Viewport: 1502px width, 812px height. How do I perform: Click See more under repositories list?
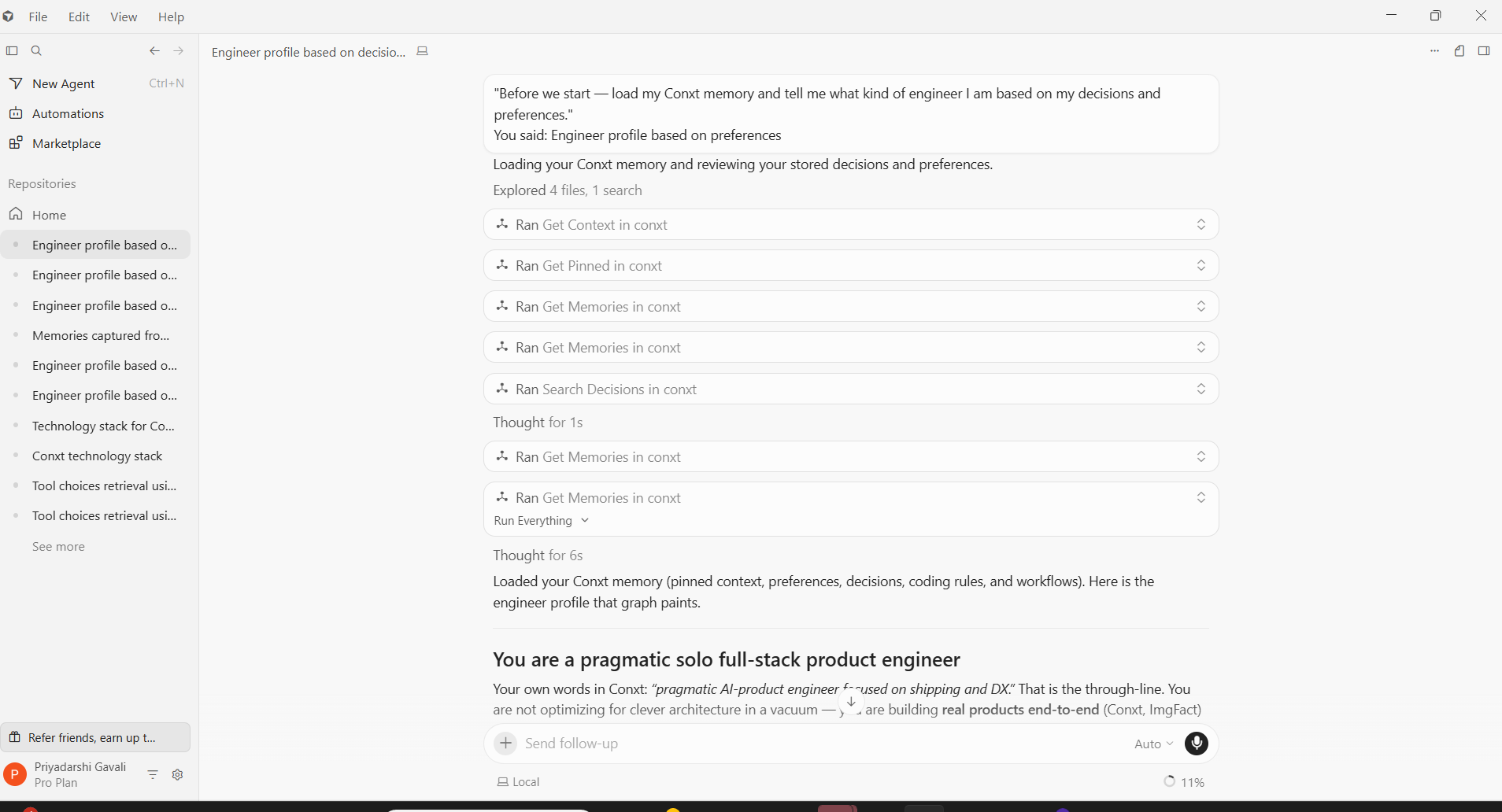click(x=58, y=546)
